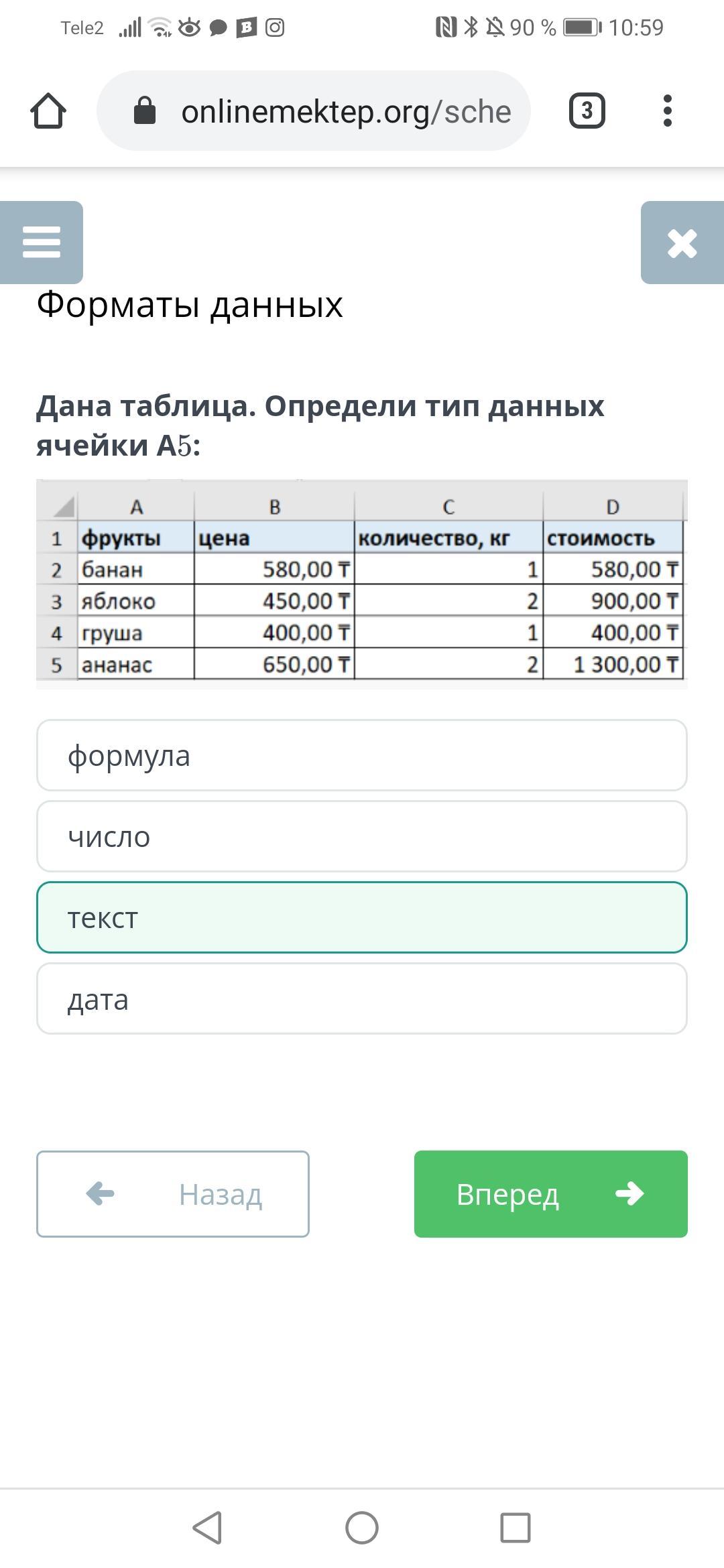Tap the Instagram notification icon in status bar
The width and height of the screenshot is (724, 1568).
(275, 27)
